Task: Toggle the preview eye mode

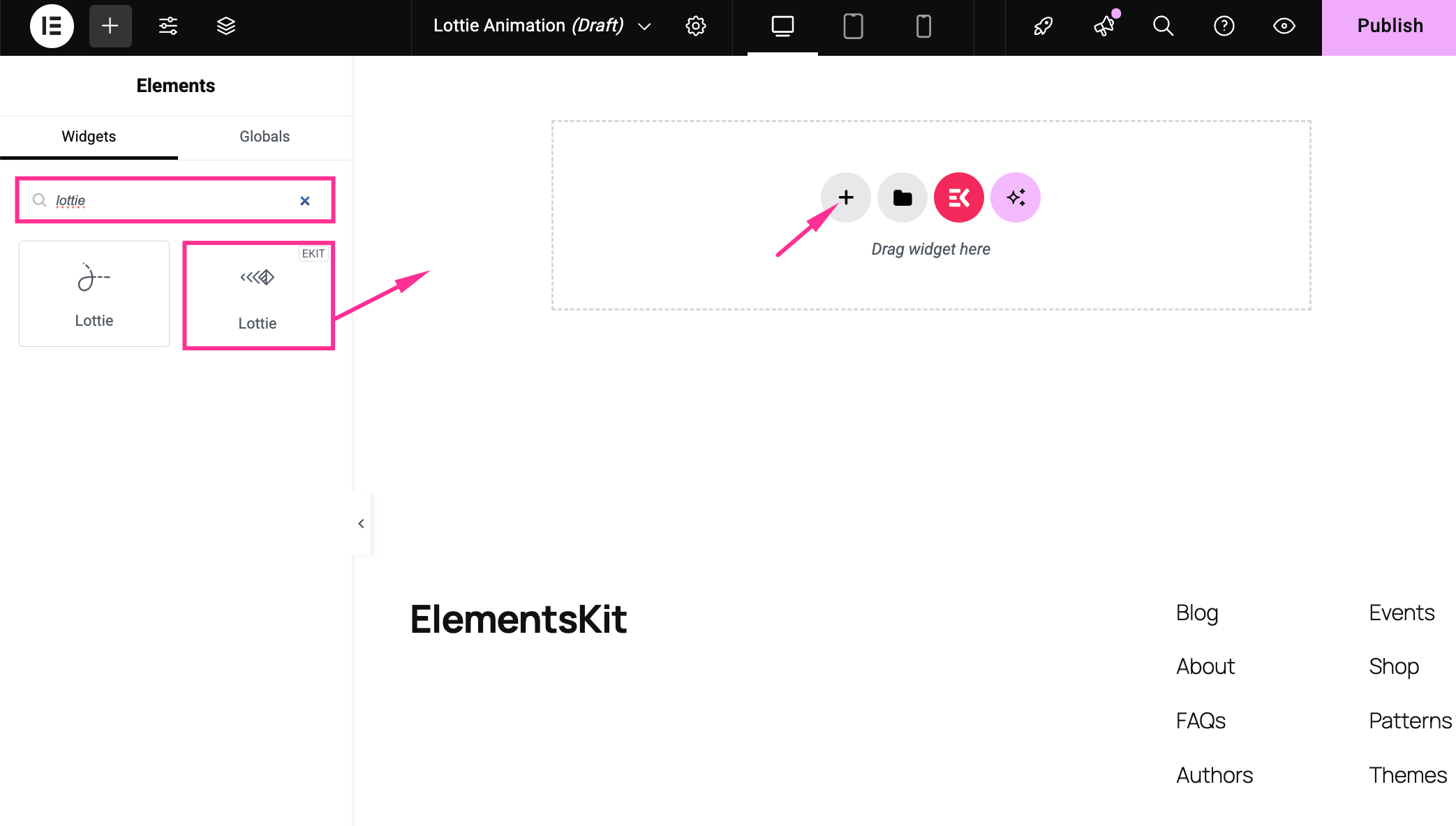Action: (1284, 26)
